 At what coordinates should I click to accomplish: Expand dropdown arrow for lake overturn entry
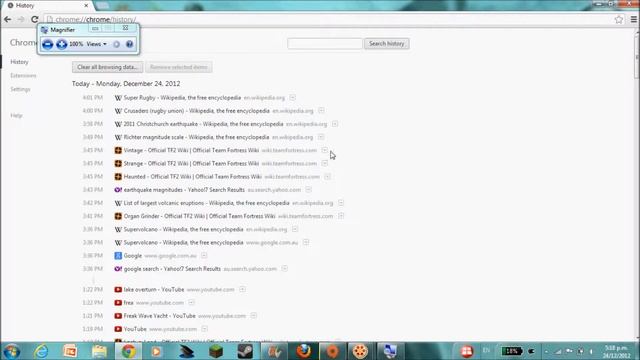242,289
